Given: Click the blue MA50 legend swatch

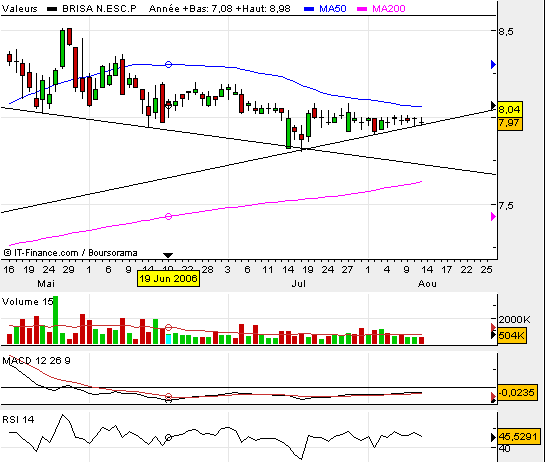Looking at the screenshot, I should [309, 9].
